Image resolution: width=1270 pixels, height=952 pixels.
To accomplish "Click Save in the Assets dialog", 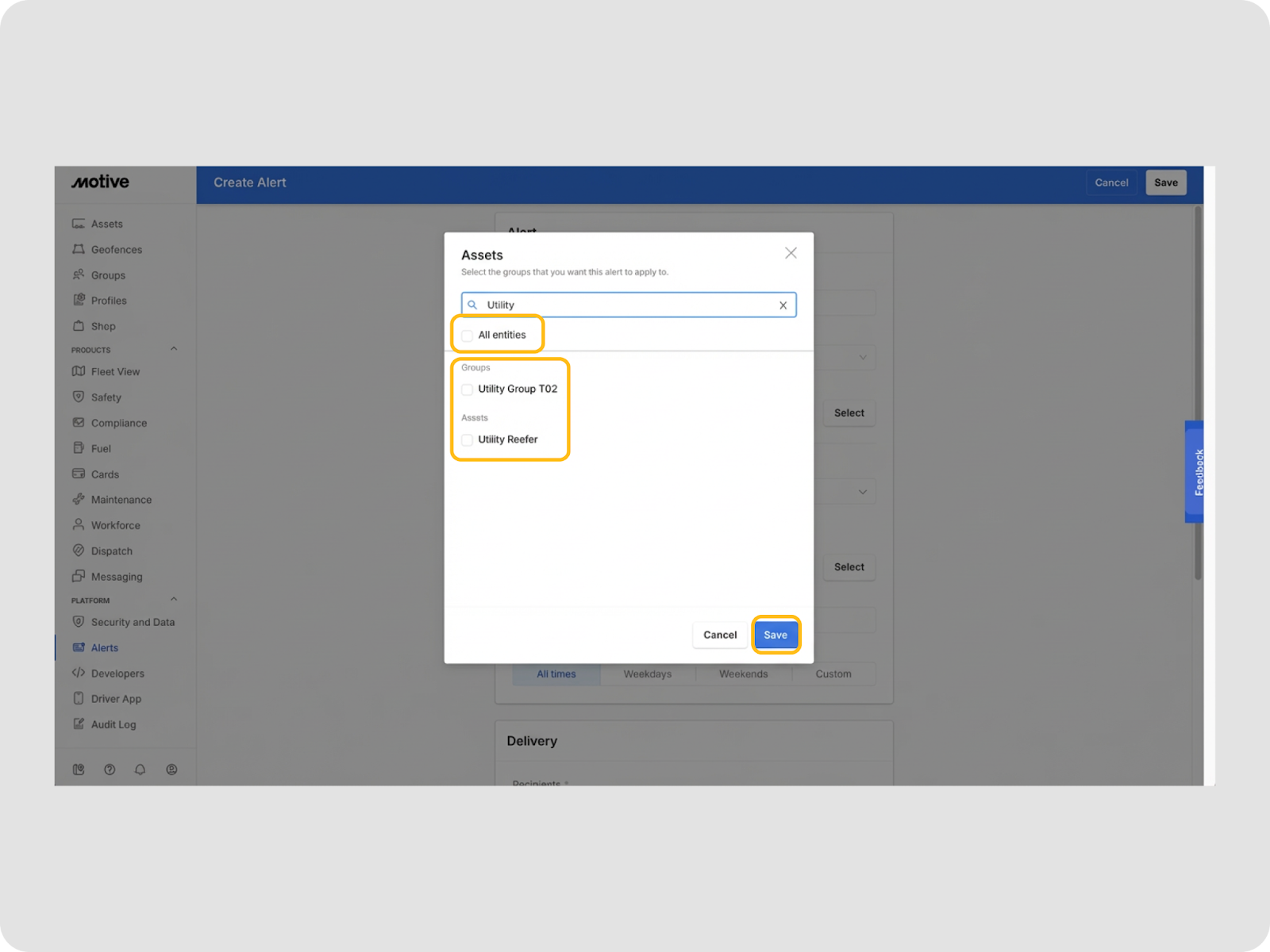I will click(x=775, y=635).
